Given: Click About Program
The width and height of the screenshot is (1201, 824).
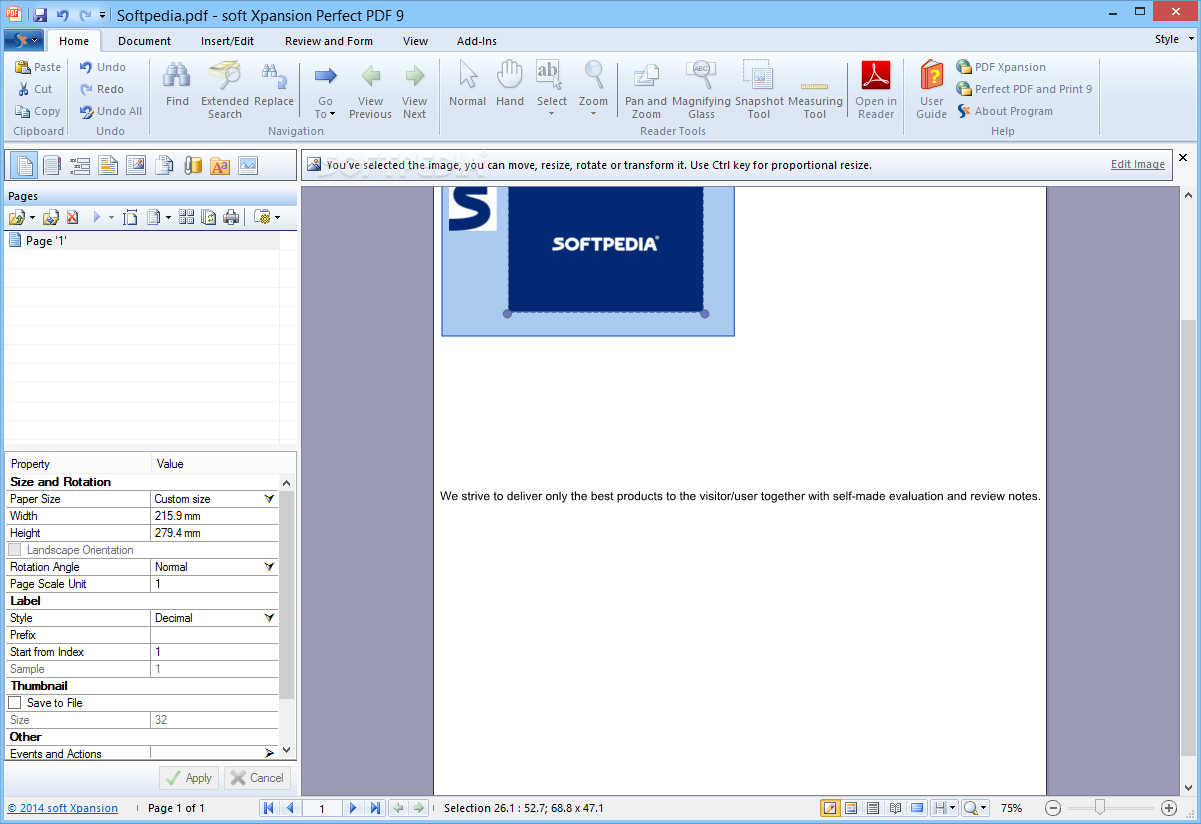Looking at the screenshot, I should (x=1004, y=111).
